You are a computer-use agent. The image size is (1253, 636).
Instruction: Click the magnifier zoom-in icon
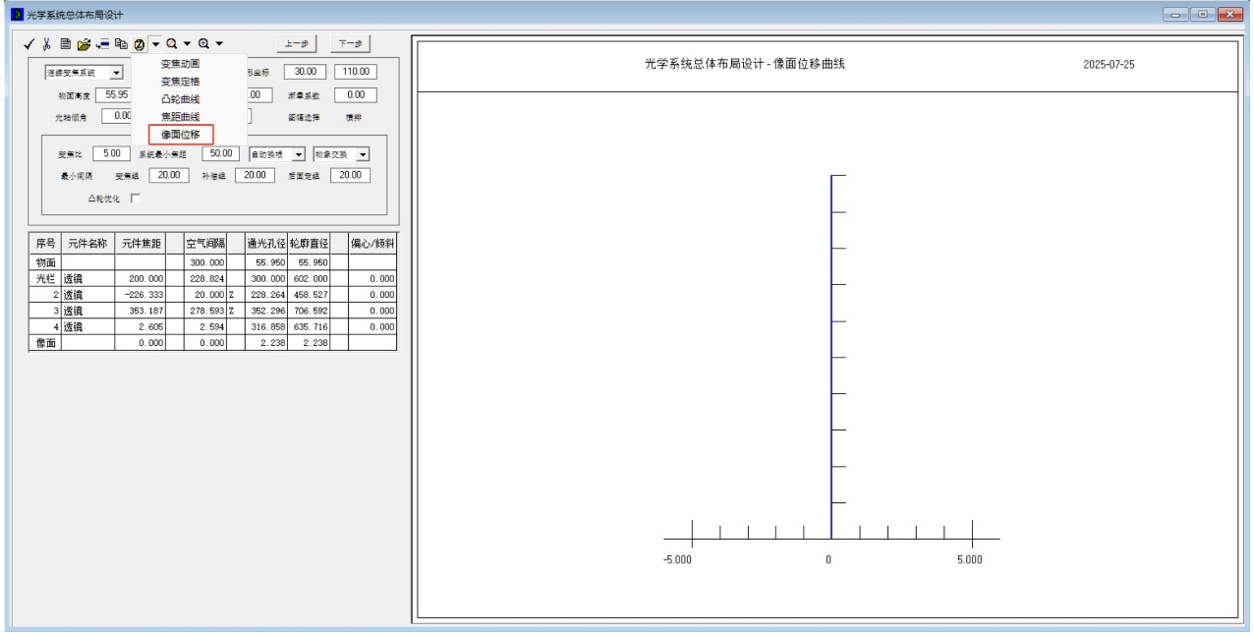pyautogui.click(x=205, y=44)
